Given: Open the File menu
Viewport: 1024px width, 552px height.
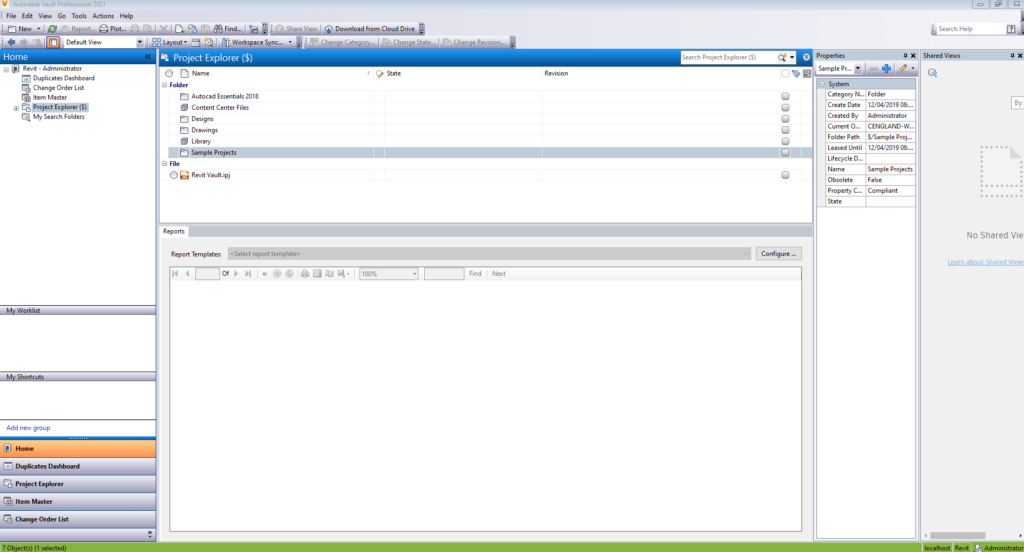Looking at the screenshot, I should (11, 16).
